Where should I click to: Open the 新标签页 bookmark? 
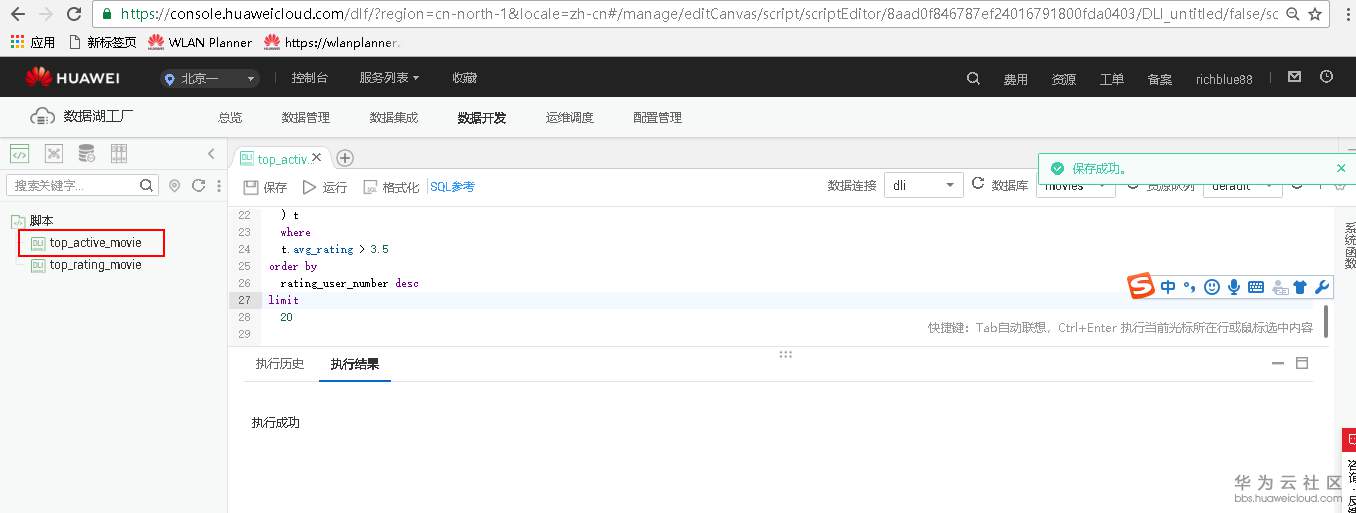click(x=103, y=42)
